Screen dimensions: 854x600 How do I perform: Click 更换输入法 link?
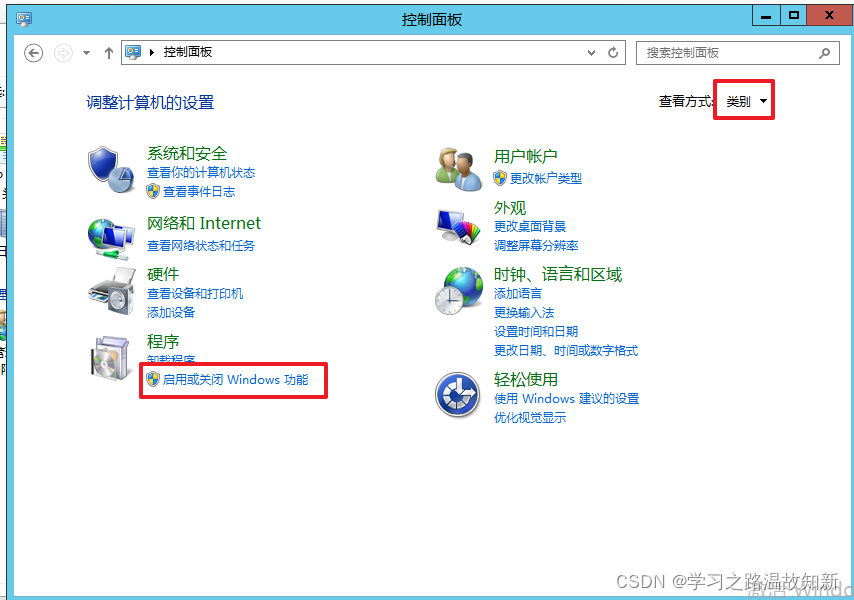pyautogui.click(x=524, y=313)
